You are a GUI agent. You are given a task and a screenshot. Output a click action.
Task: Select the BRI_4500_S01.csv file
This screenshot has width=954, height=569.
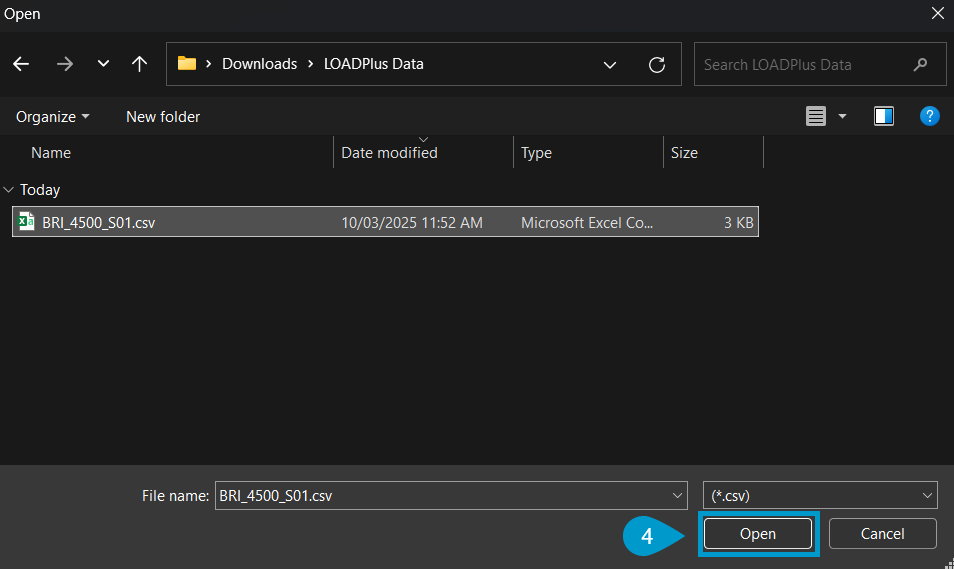[x=385, y=222]
